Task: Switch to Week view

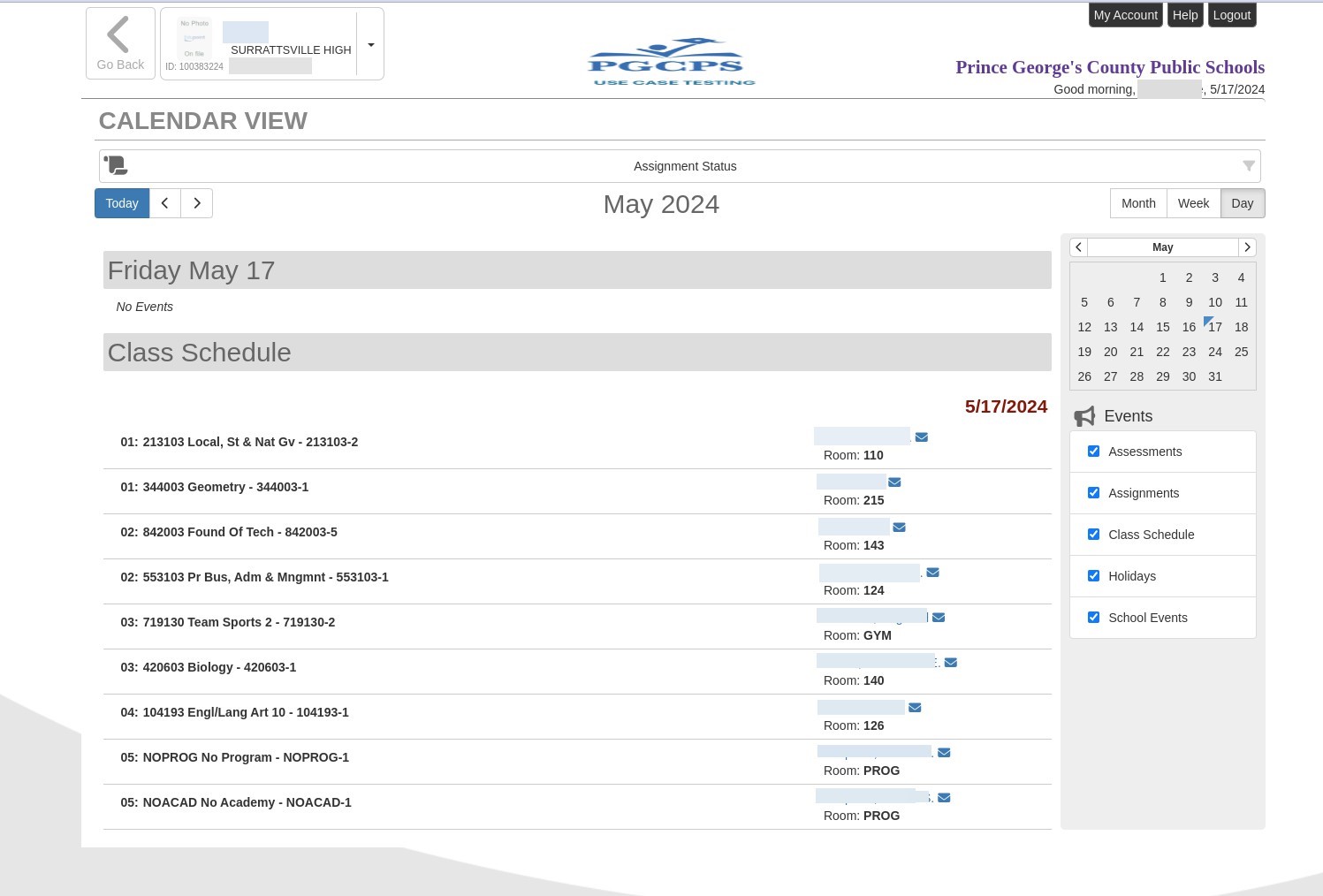Action: (x=1193, y=203)
